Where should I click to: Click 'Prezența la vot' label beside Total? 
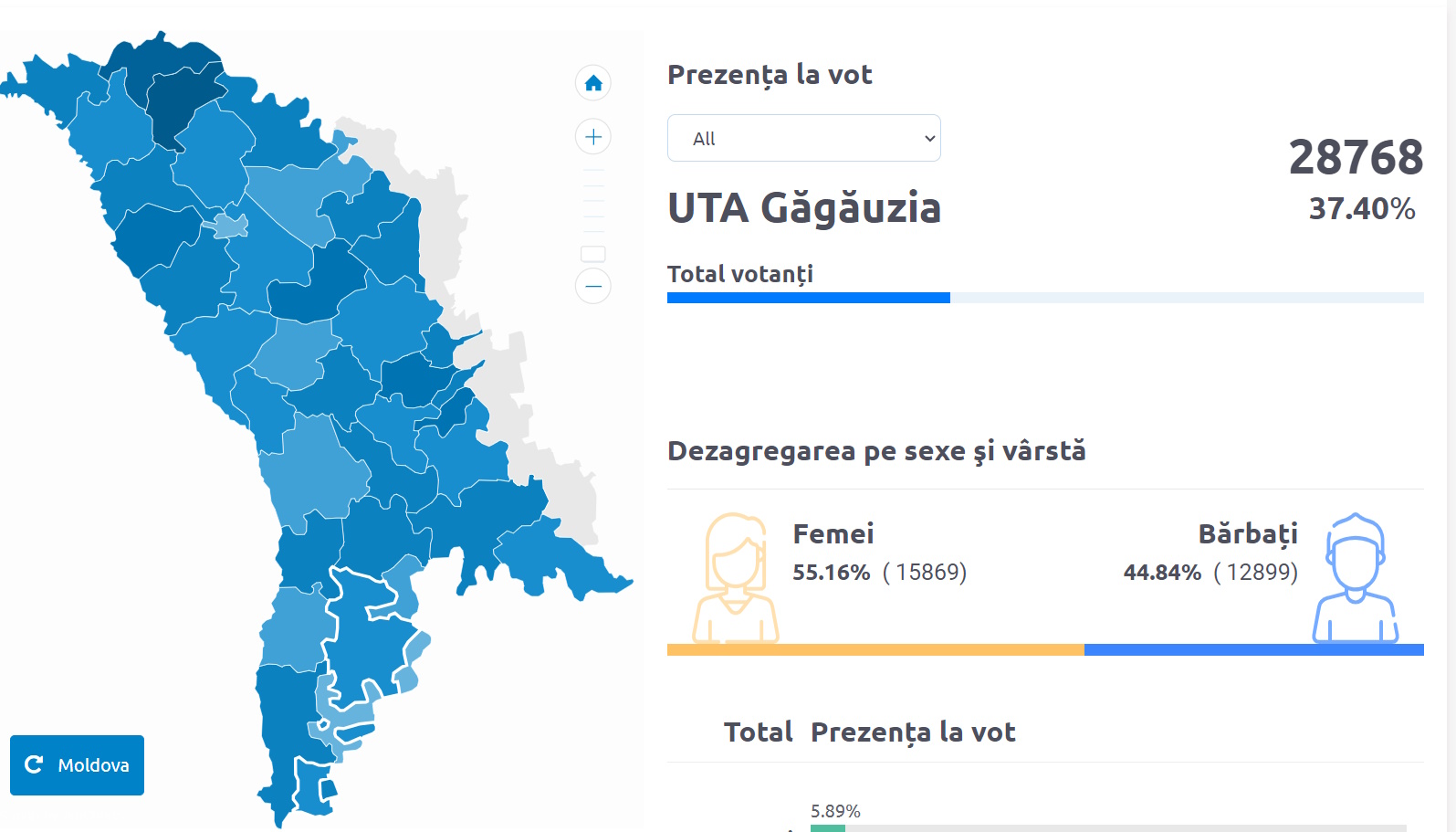[913, 732]
